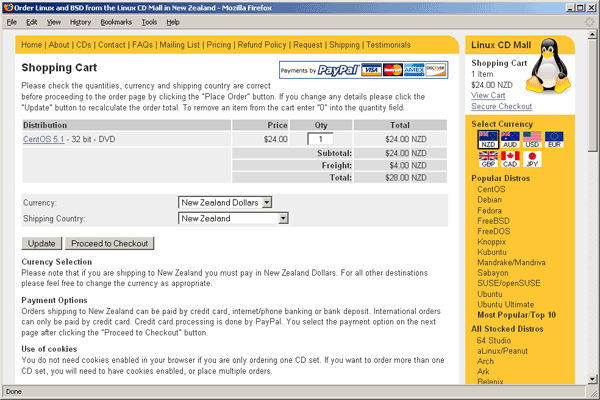Viewport: 600px width, 400px height.
Task: Open the About page link
Action: click(x=59, y=45)
